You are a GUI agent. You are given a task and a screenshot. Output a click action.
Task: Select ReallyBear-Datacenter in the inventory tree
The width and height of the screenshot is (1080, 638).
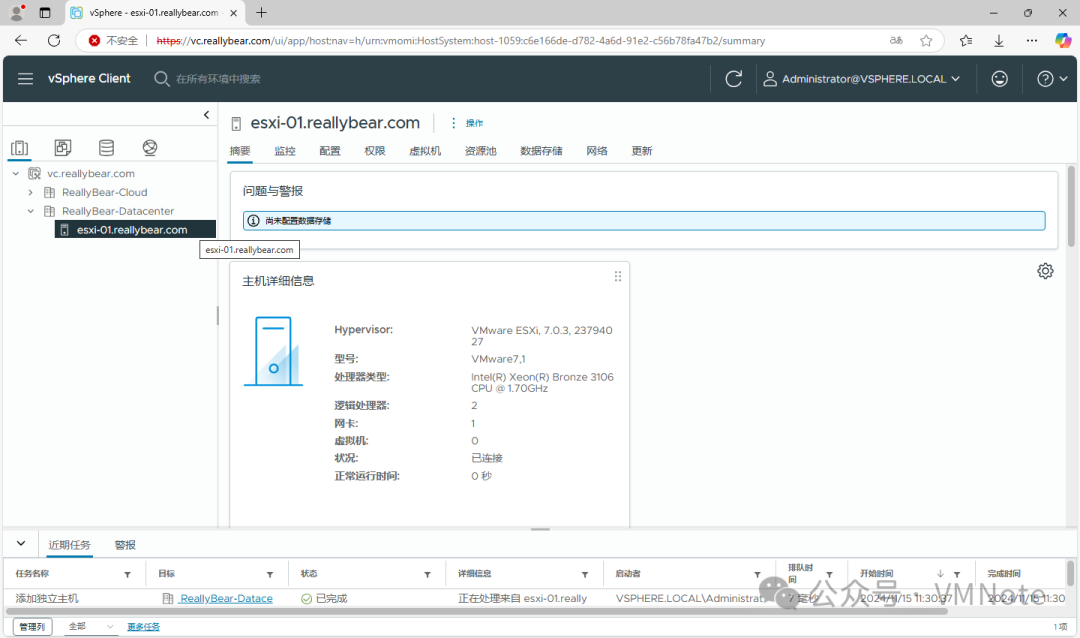118,211
